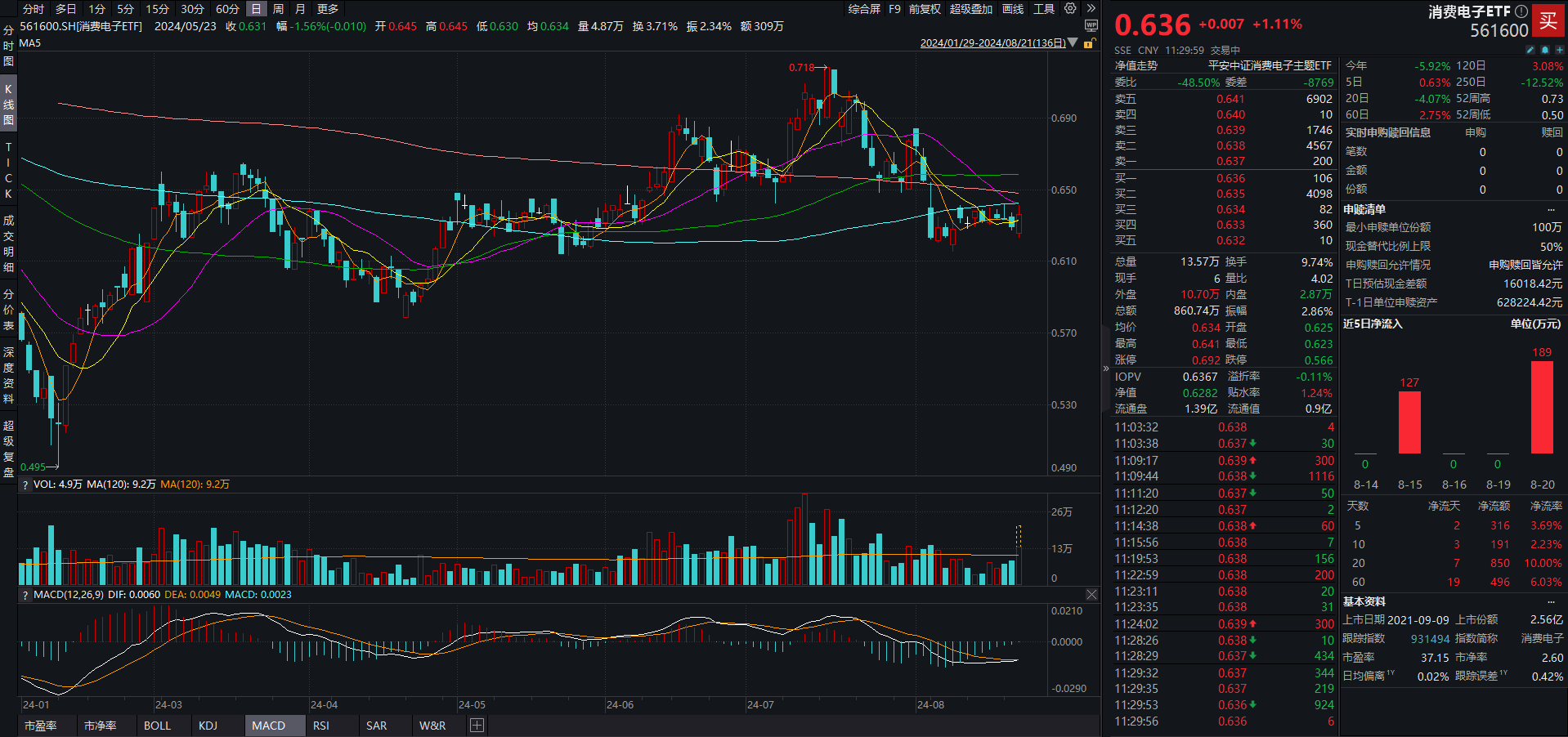Screen dimensions: 1568x737
Task: Switch chart to 周 weekly period
Action: click(278, 9)
